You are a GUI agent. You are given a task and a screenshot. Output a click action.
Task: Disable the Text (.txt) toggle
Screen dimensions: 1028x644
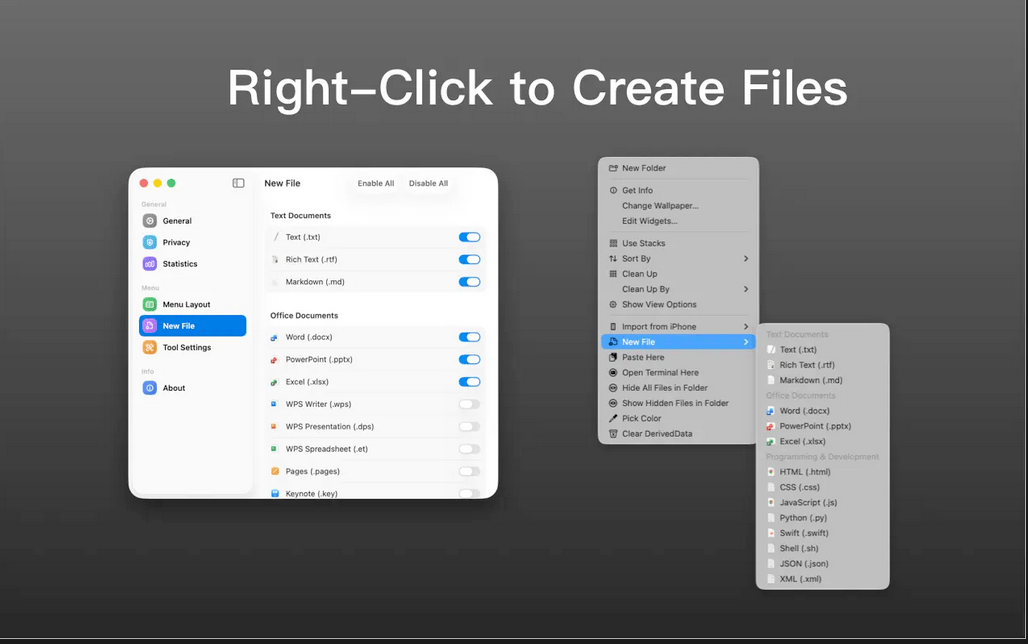469,237
